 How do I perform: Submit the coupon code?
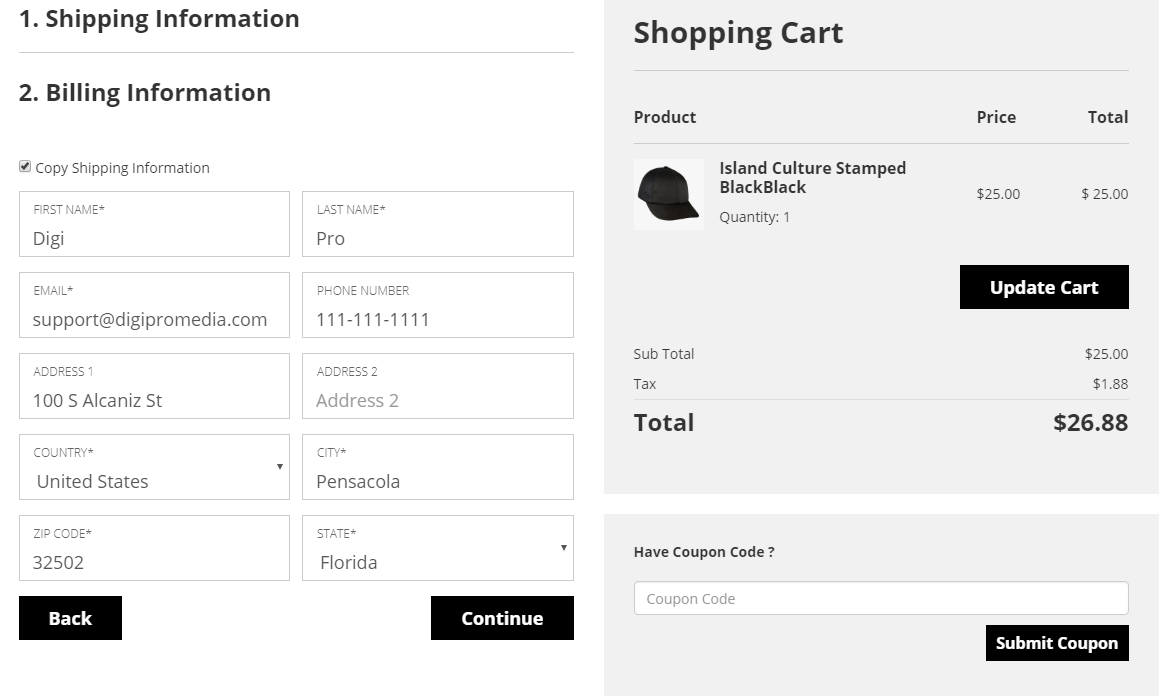pyautogui.click(x=1056, y=643)
